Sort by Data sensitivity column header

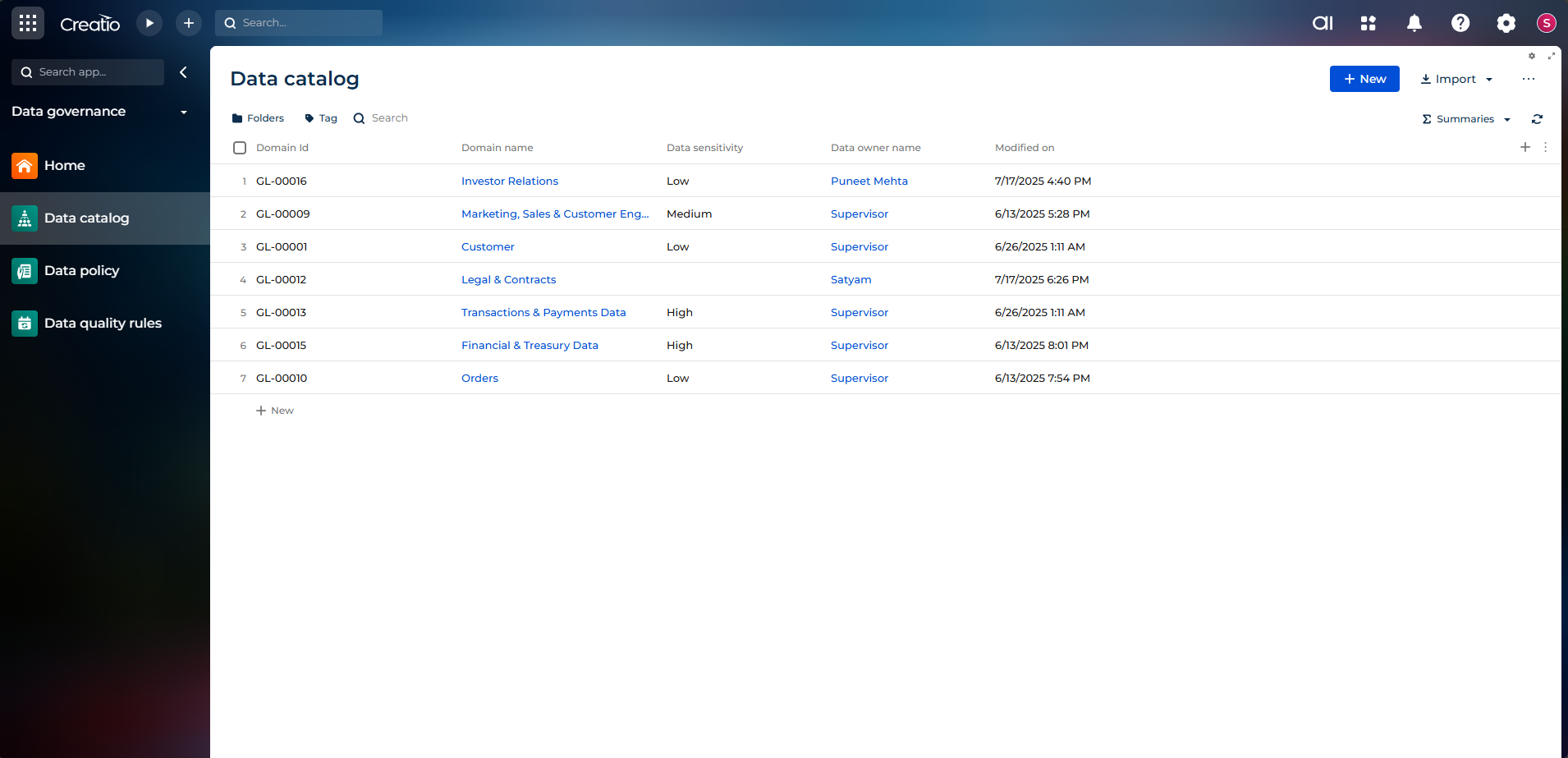tap(704, 148)
